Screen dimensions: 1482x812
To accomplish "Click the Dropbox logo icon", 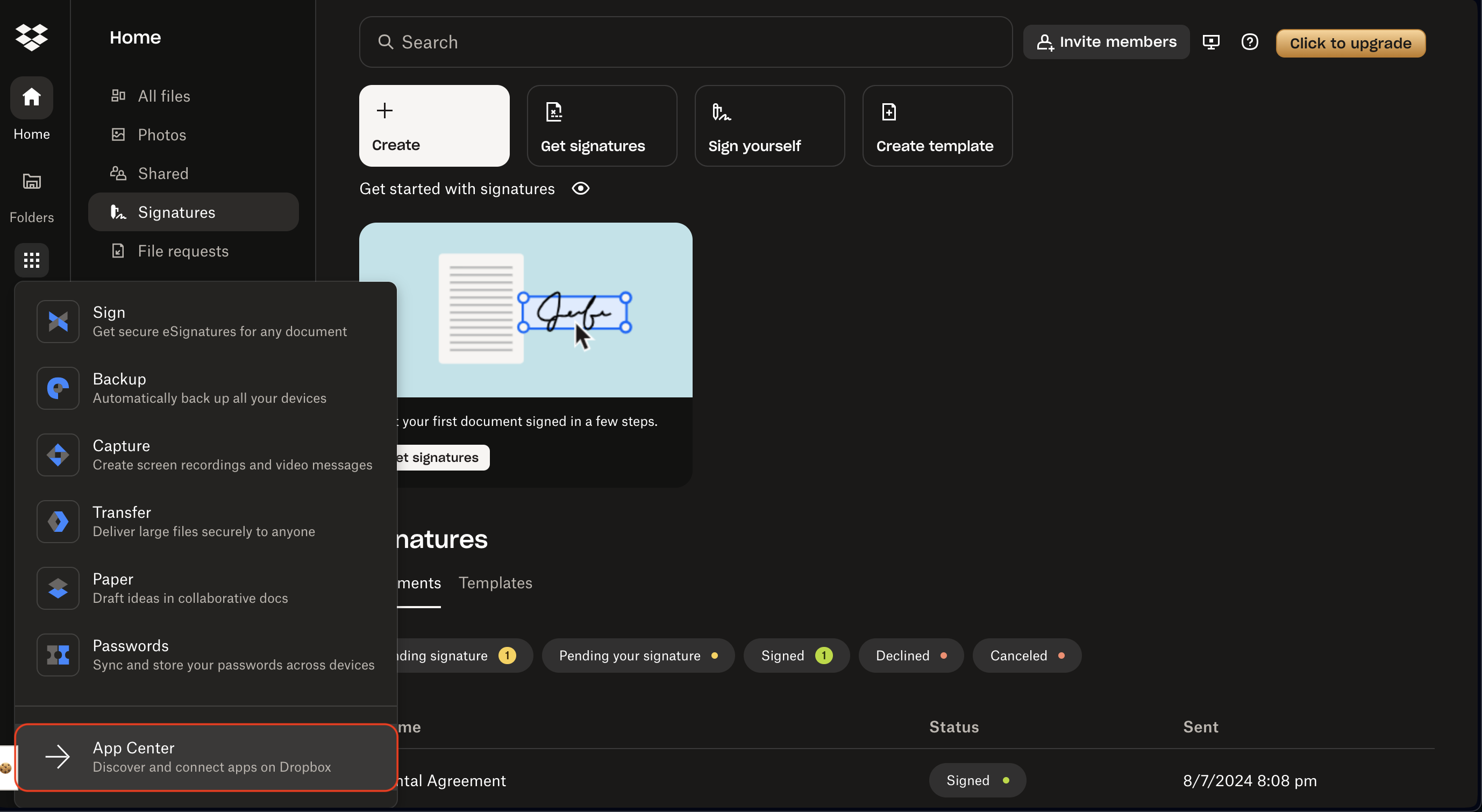I will point(32,38).
